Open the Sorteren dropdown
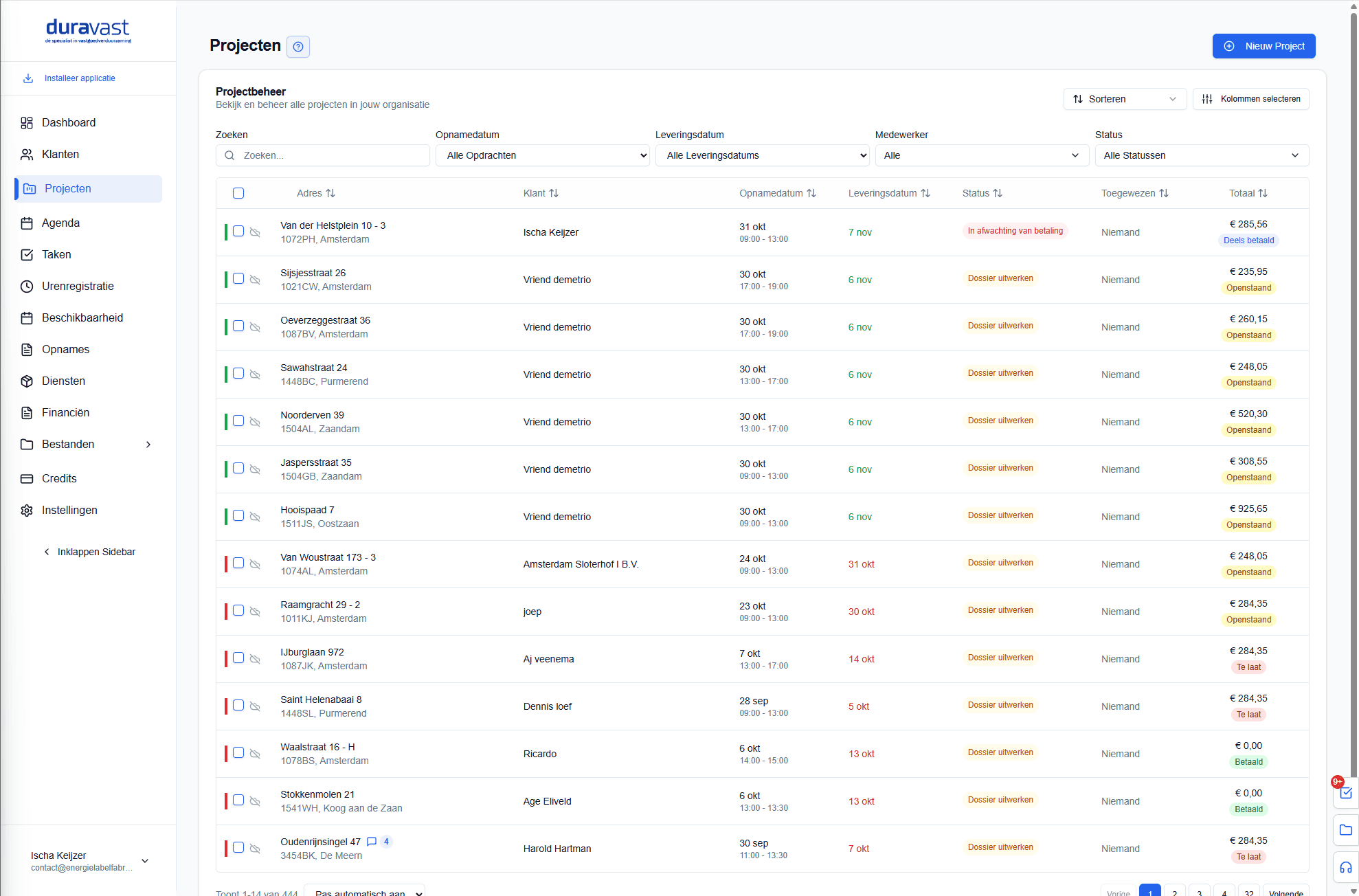 click(x=1124, y=99)
